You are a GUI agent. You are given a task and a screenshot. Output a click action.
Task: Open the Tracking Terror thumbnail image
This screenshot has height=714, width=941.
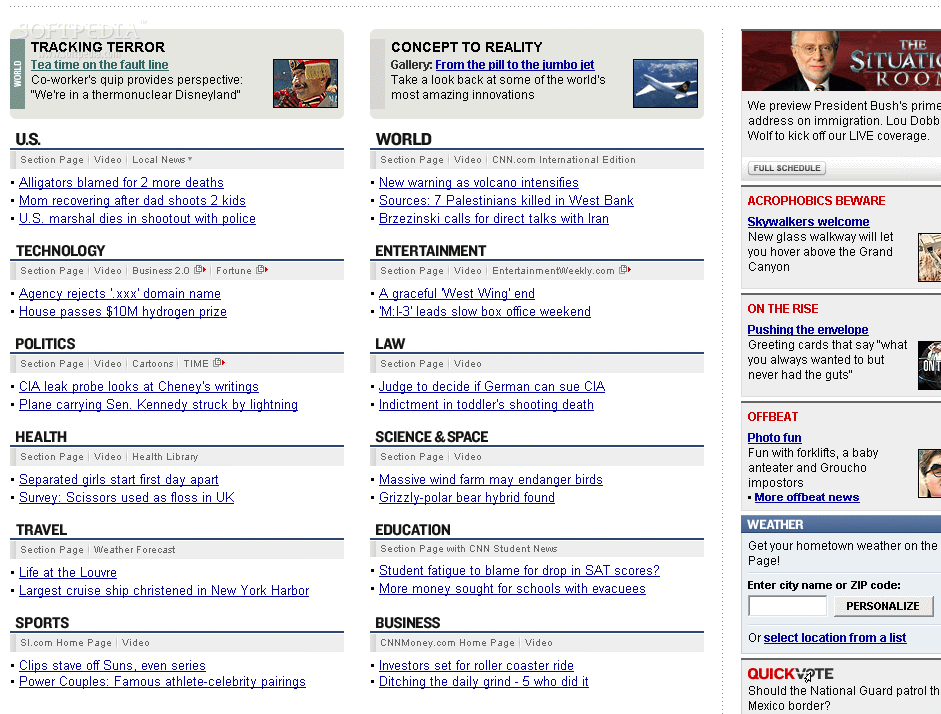click(305, 83)
